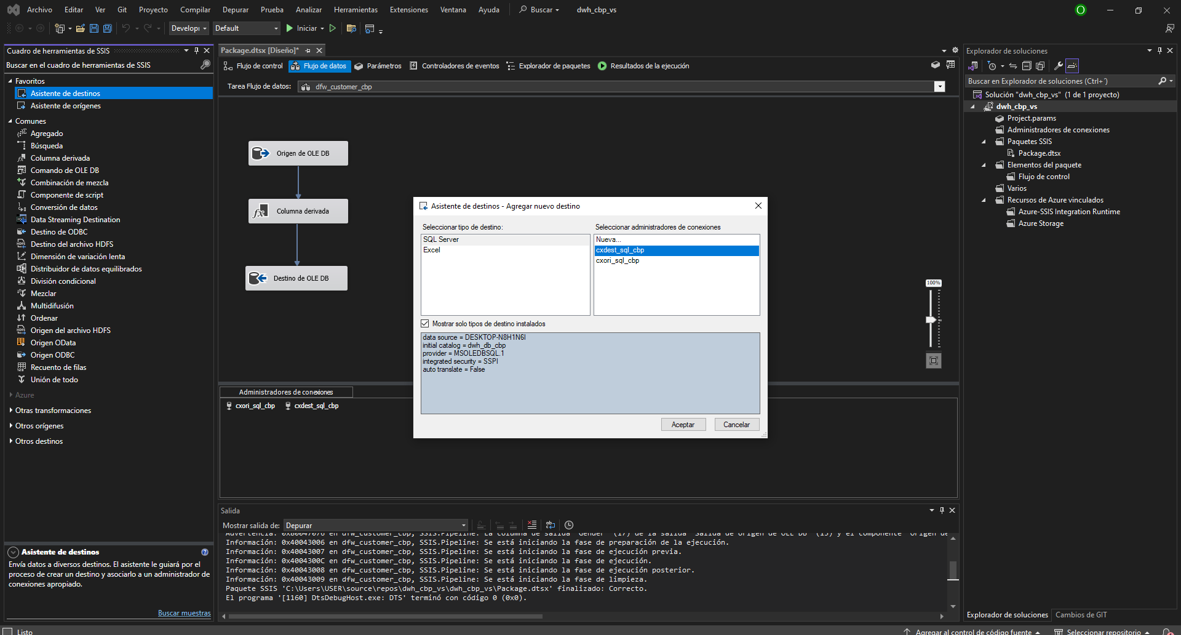Image resolution: width=1181 pixels, height=635 pixels.
Task: Select cxori_sql_cbp connection manager in bottom tray
Action: [x=250, y=406]
